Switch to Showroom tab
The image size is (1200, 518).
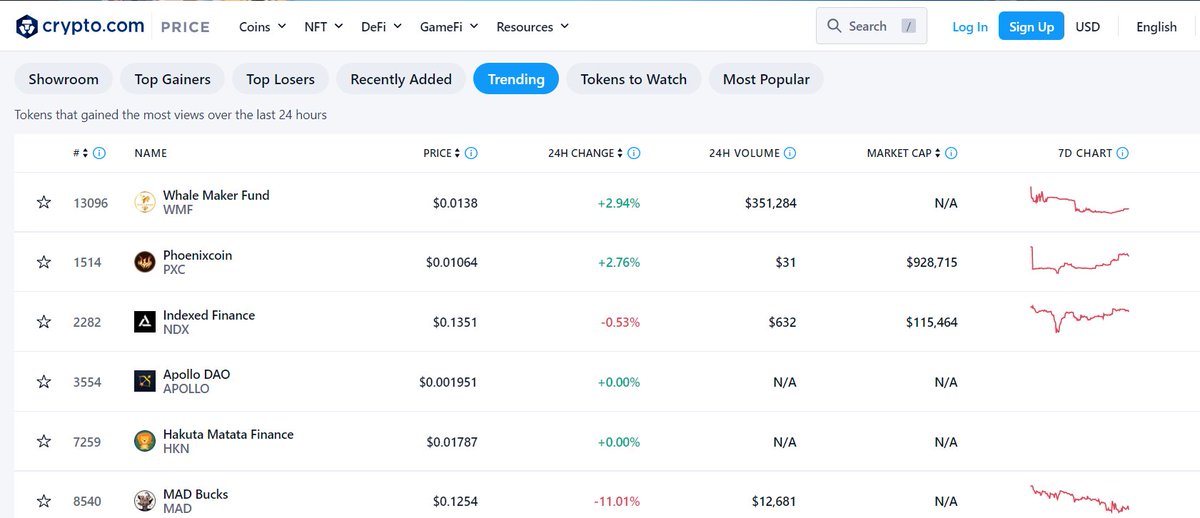(x=63, y=79)
